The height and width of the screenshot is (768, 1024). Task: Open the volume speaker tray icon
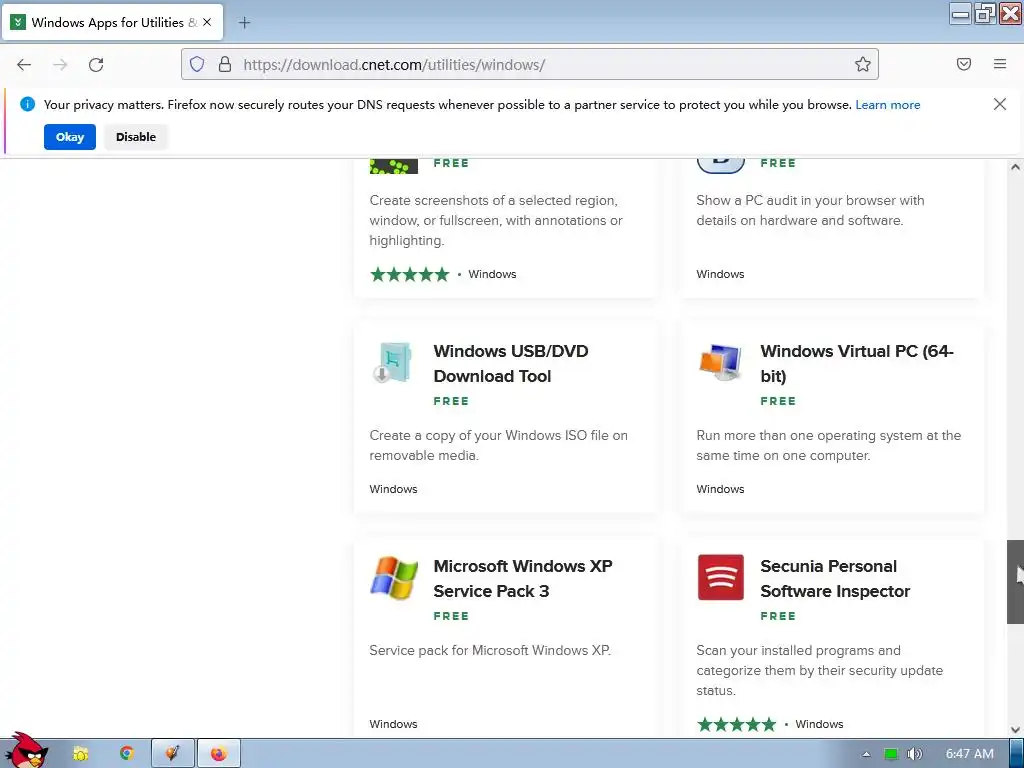point(914,754)
